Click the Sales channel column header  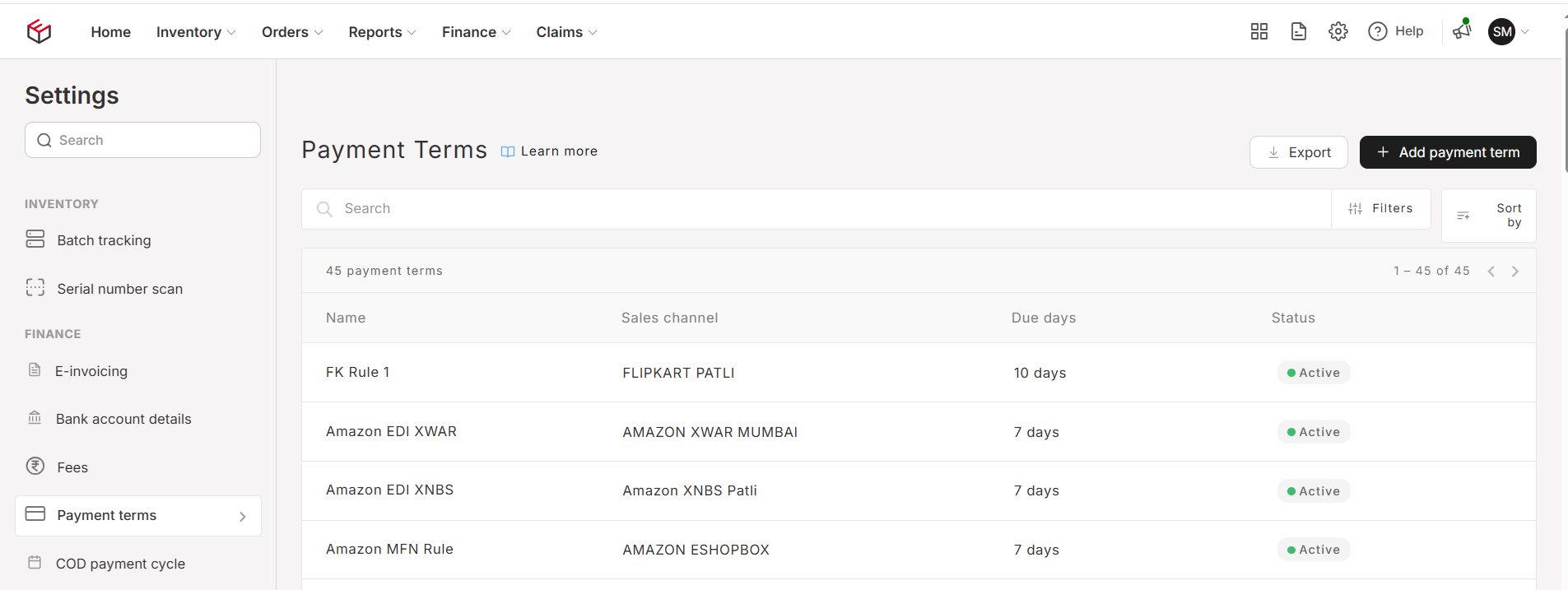click(x=670, y=318)
